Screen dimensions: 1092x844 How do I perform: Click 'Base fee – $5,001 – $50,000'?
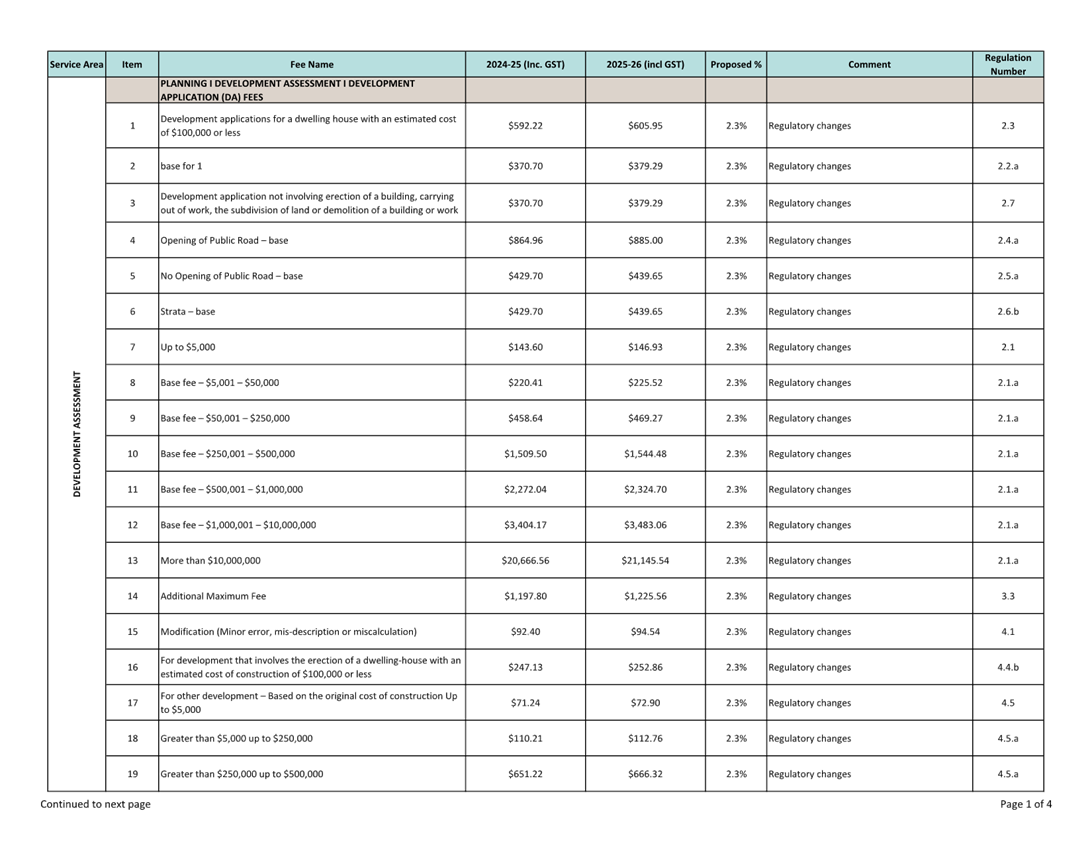point(219,382)
